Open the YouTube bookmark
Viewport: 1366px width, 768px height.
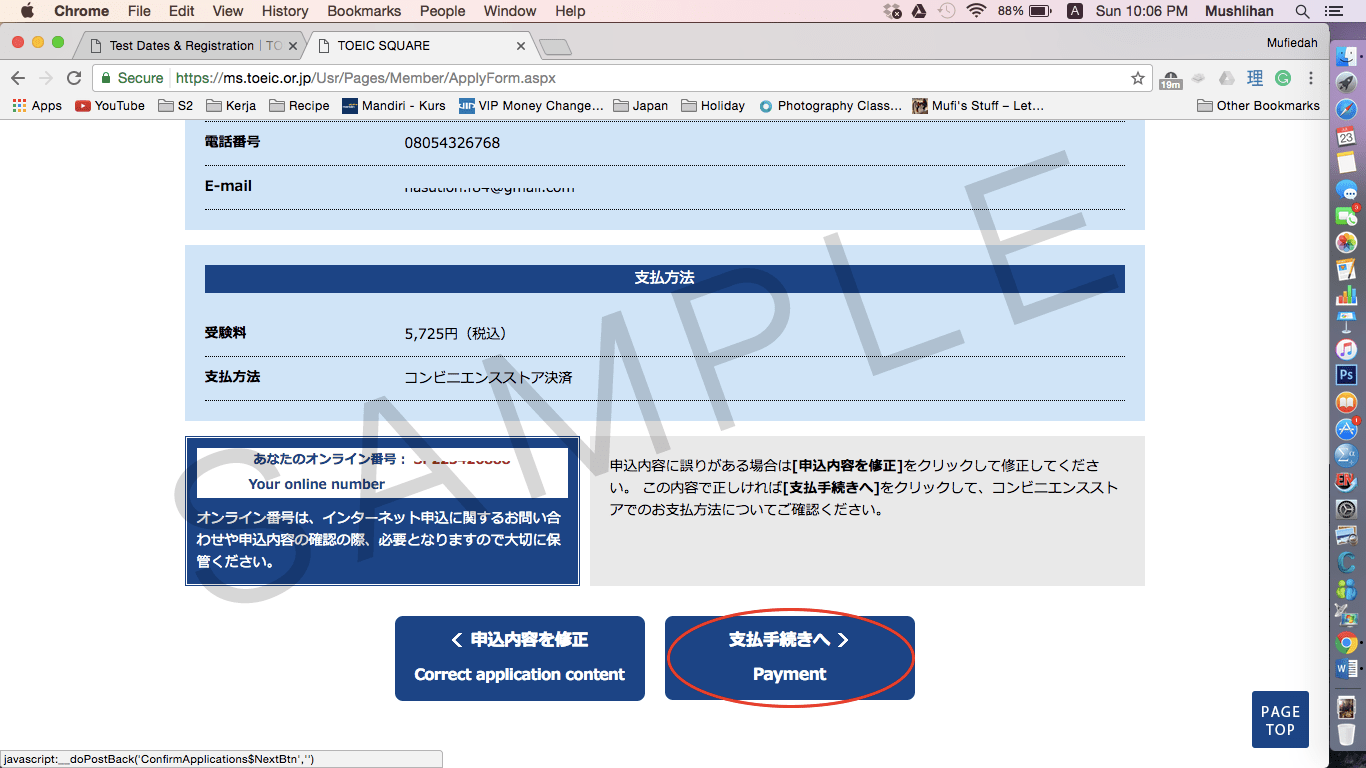click(x=110, y=106)
